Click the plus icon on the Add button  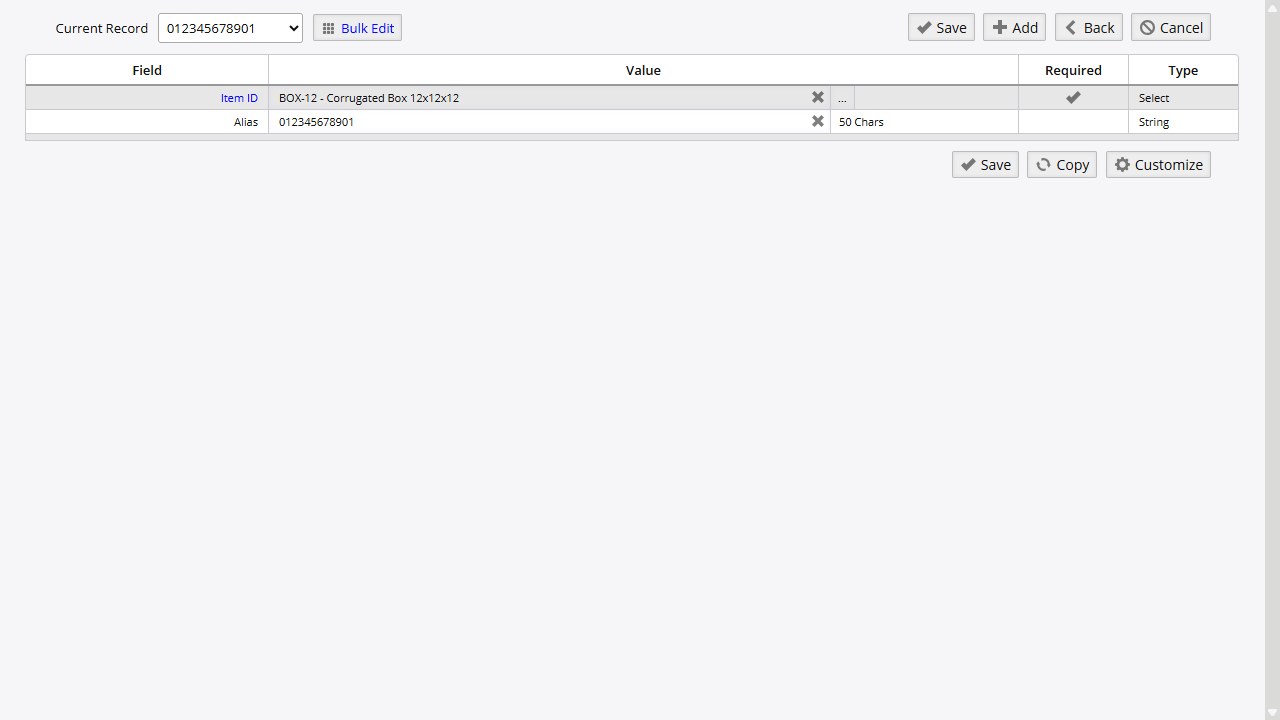999,27
